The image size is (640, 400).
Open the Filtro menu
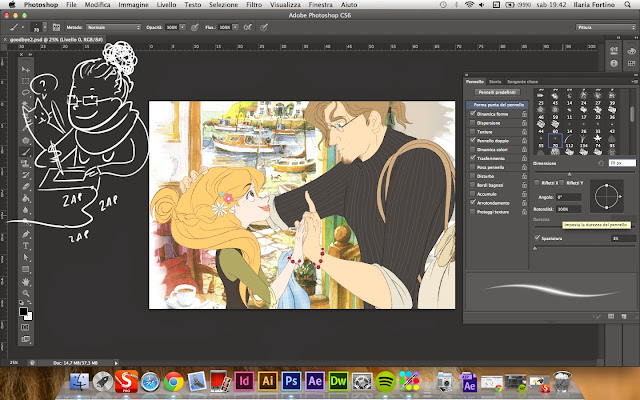(254, 4)
